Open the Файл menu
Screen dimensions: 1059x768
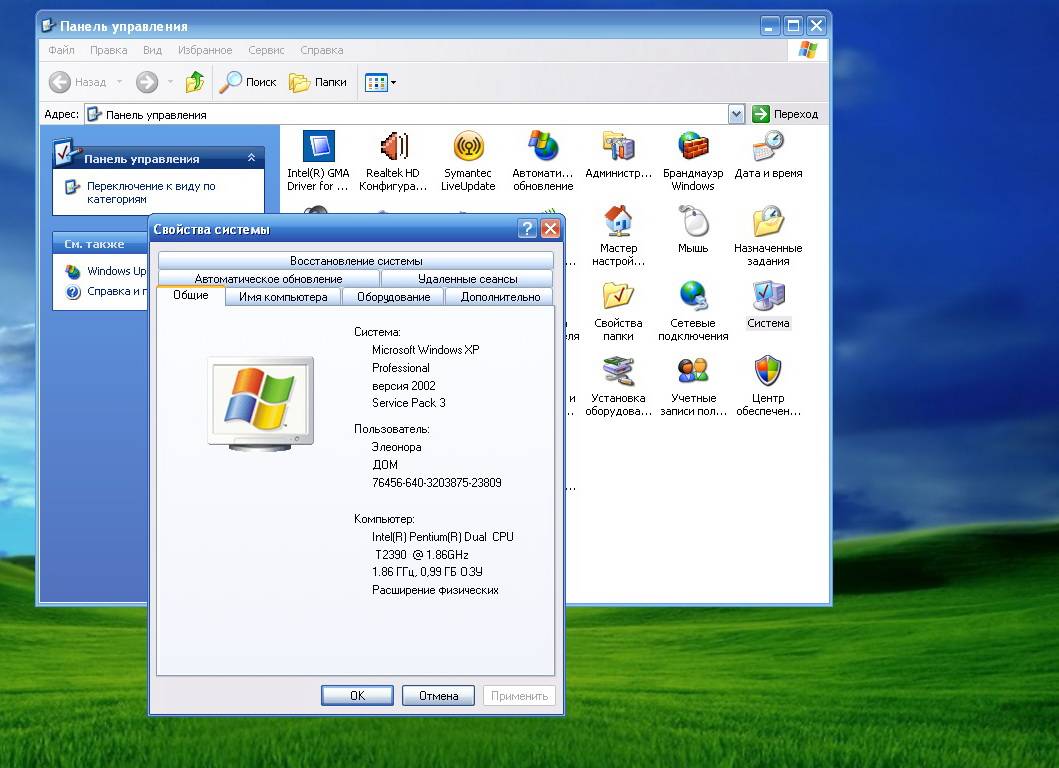point(61,50)
